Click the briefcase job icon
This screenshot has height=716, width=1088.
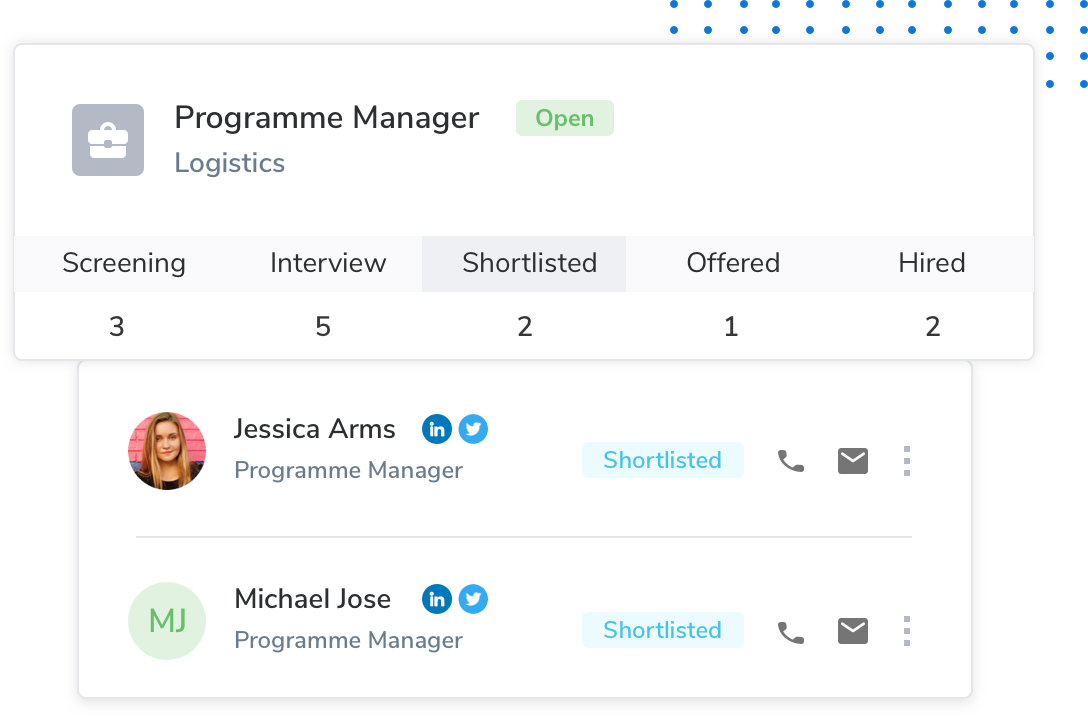pos(108,139)
